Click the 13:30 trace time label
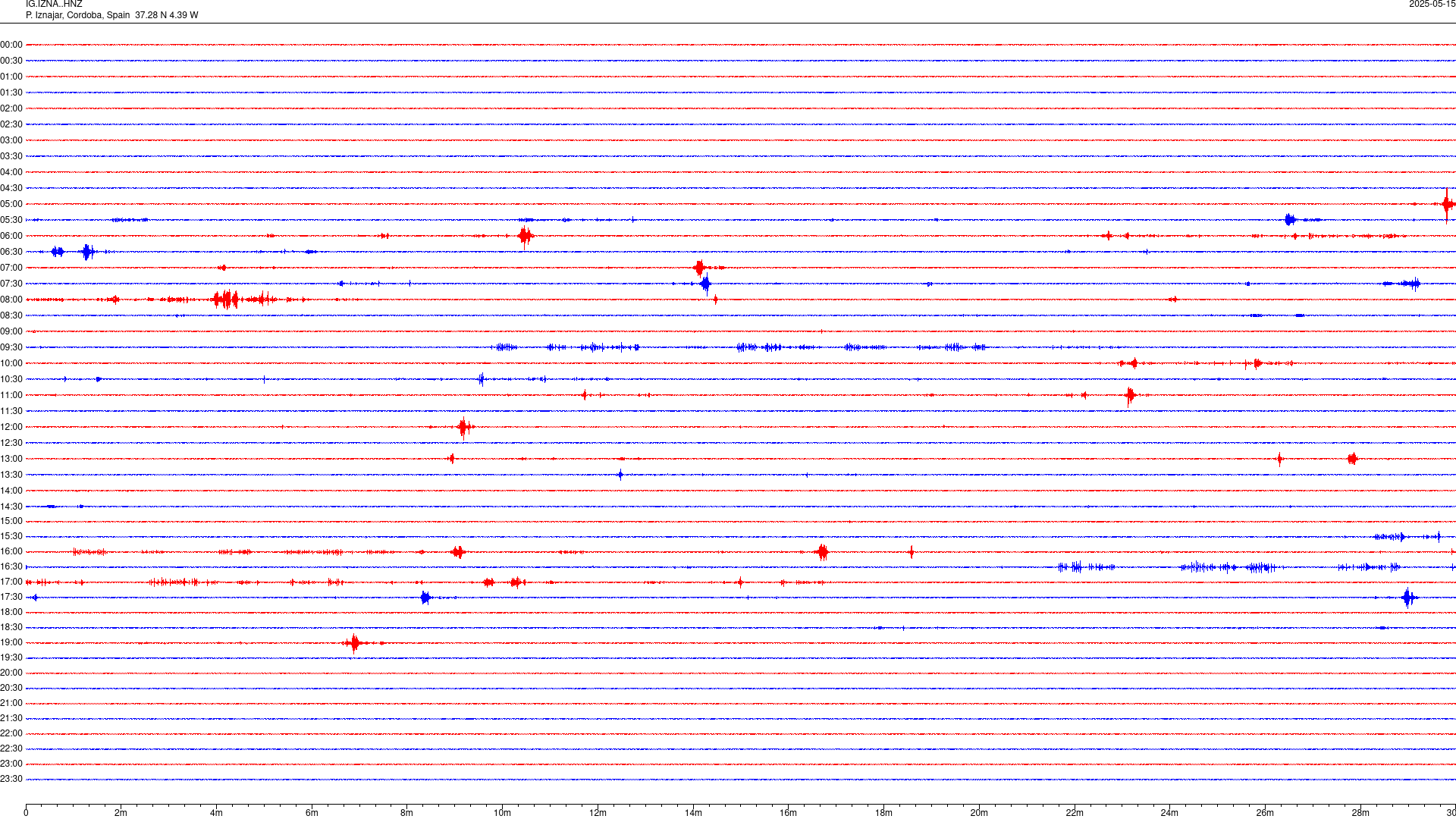 11,475
